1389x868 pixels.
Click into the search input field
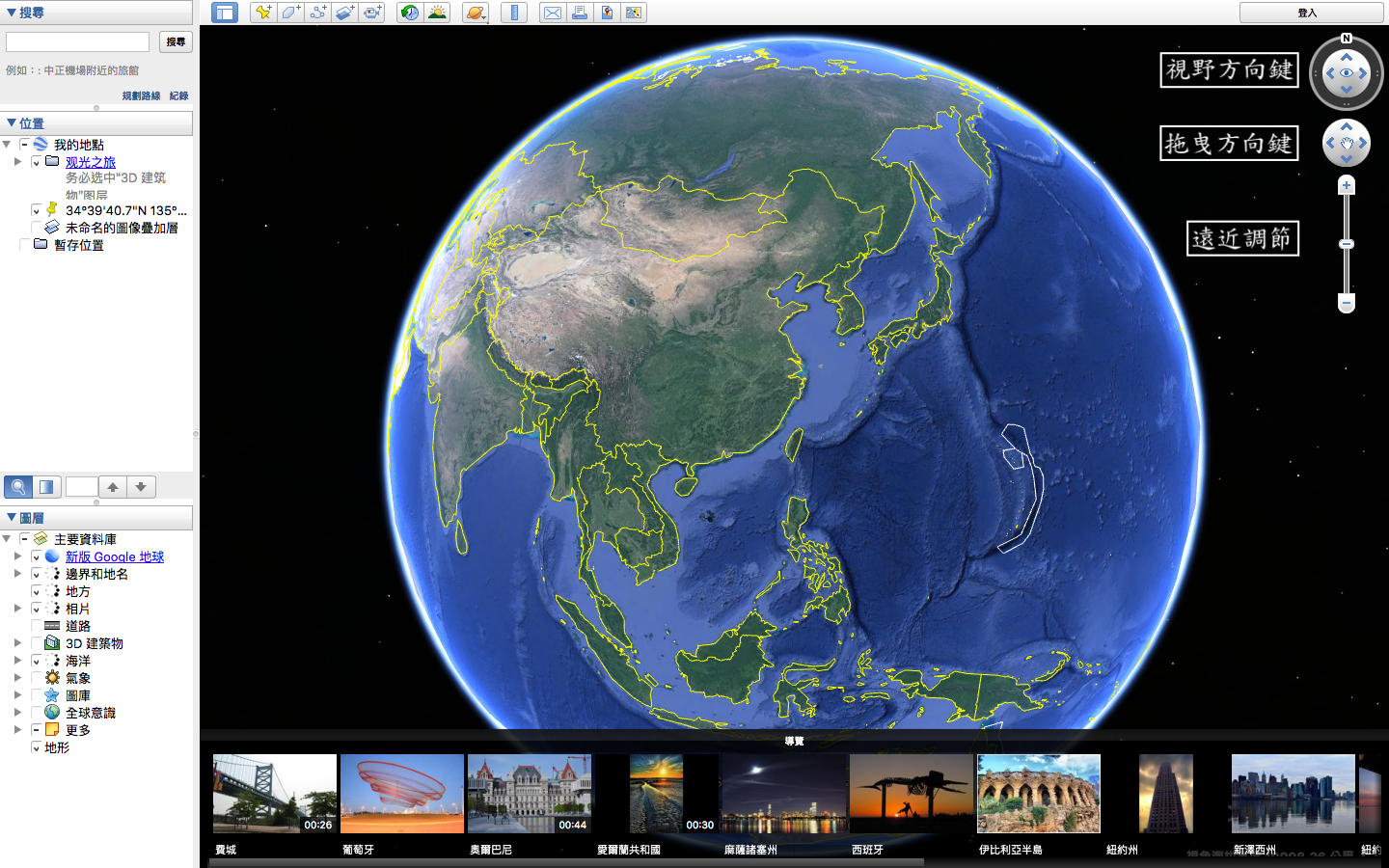[x=77, y=41]
